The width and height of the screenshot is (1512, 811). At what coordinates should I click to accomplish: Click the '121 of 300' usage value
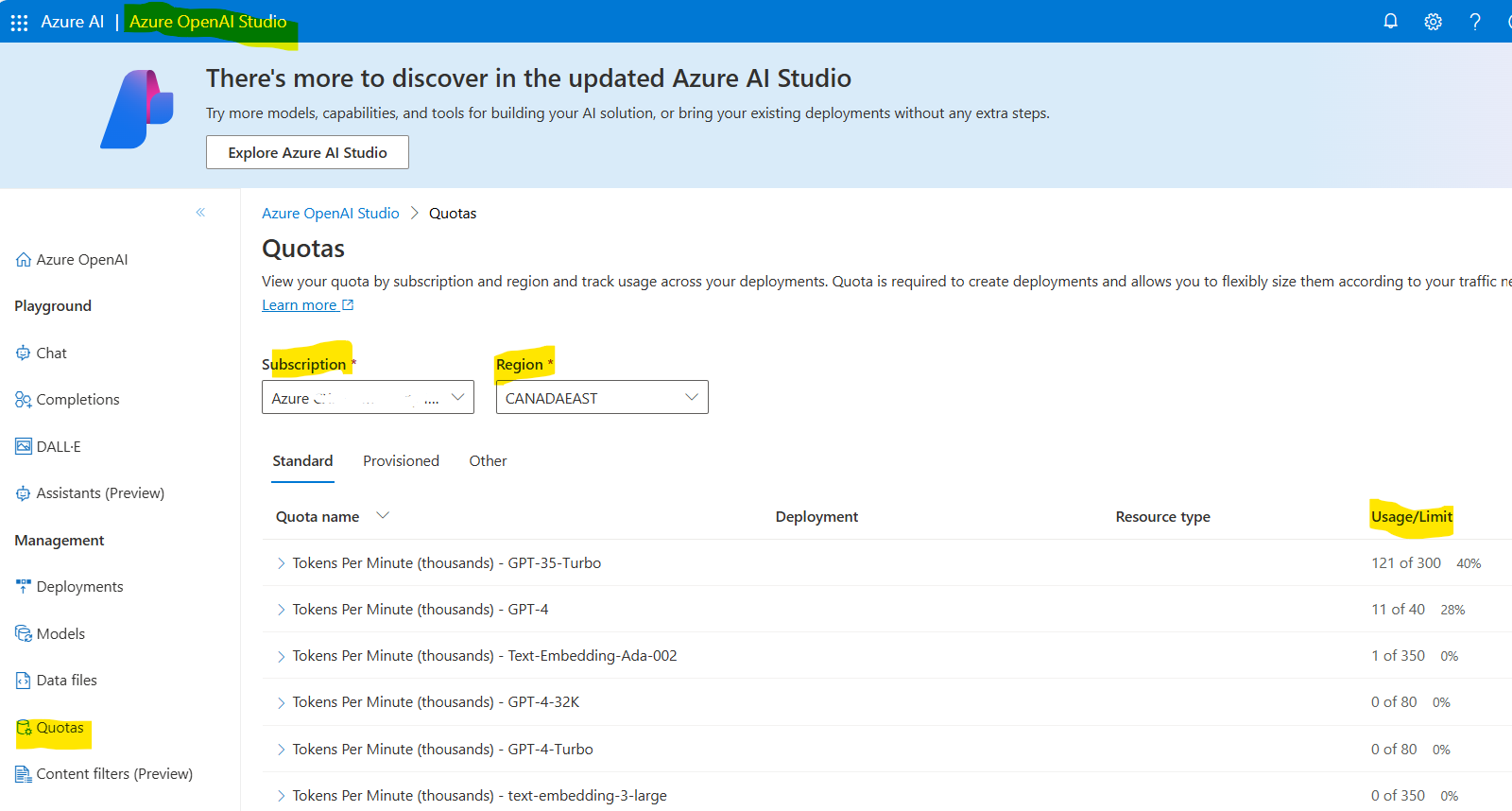[x=1406, y=563]
